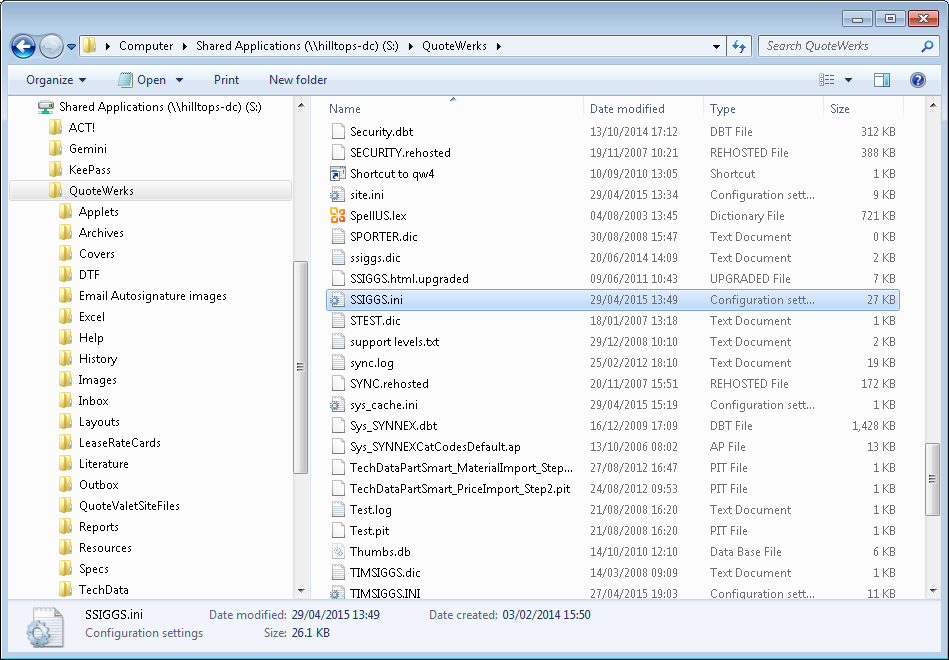Open the address bar previous locations dropdown
Viewport: 949px width, 660px height.
[x=716, y=46]
